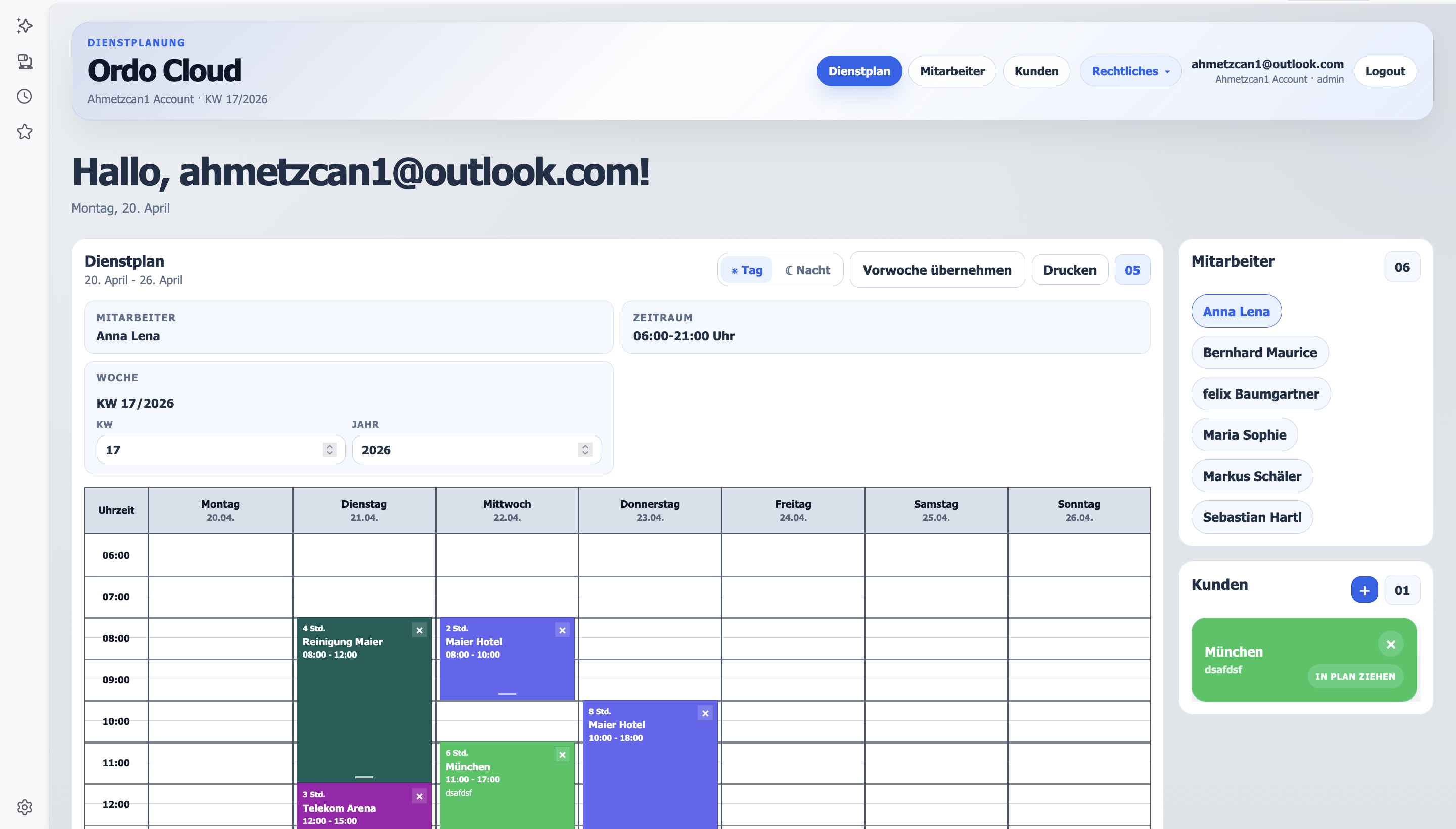Switch to Nacht night view

pos(807,270)
